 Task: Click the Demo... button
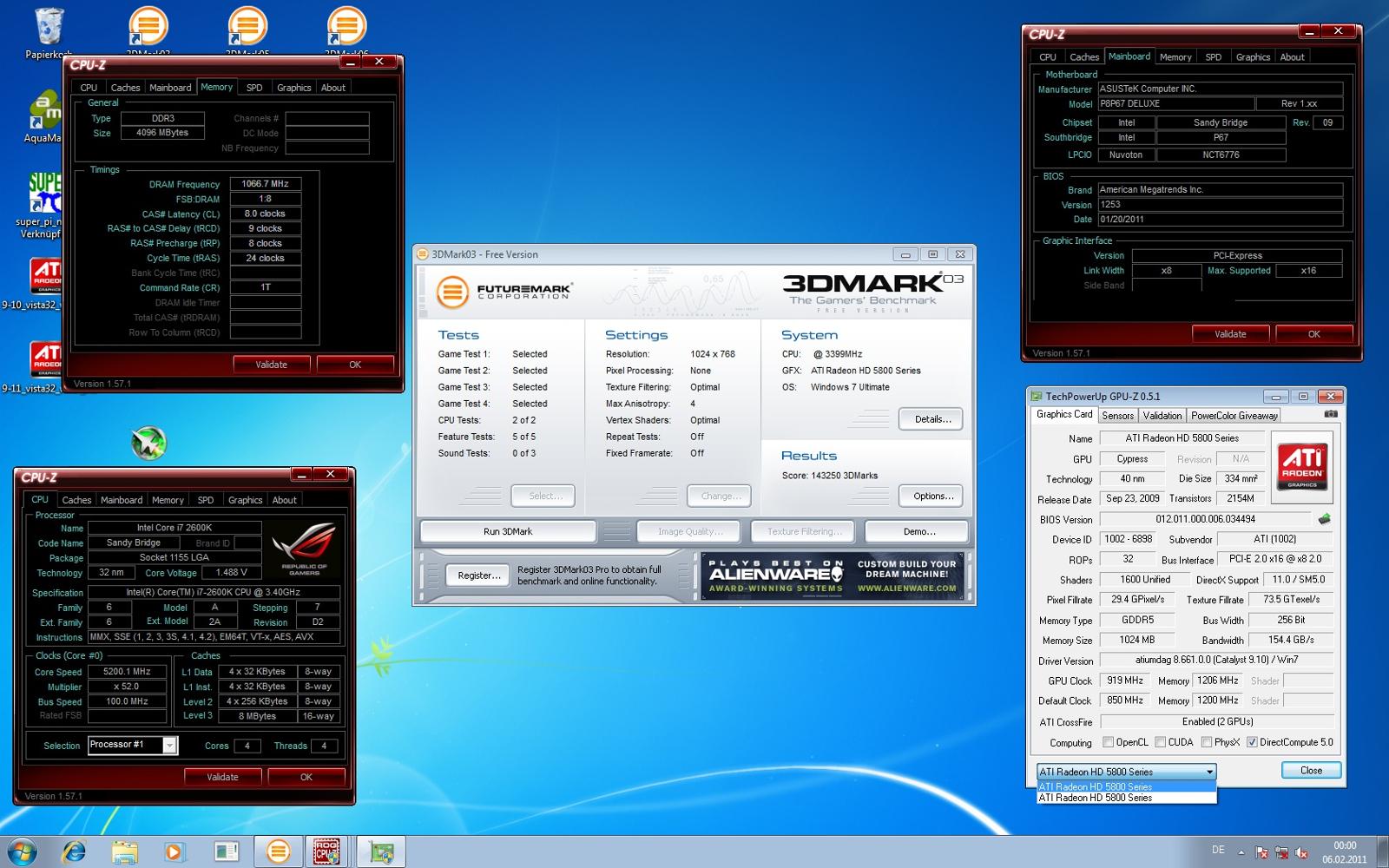tap(918, 531)
